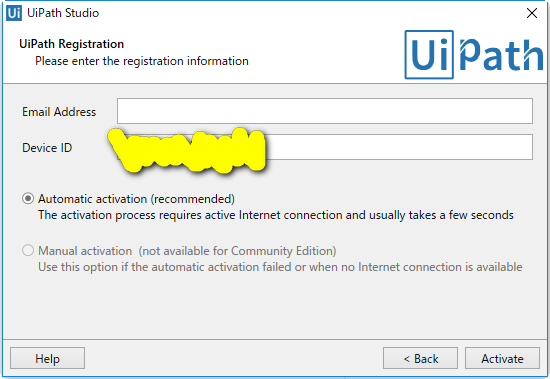Image resolution: width=550 pixels, height=379 pixels.
Task: Click the boxed Ui part of logo
Action: [x=429, y=54]
